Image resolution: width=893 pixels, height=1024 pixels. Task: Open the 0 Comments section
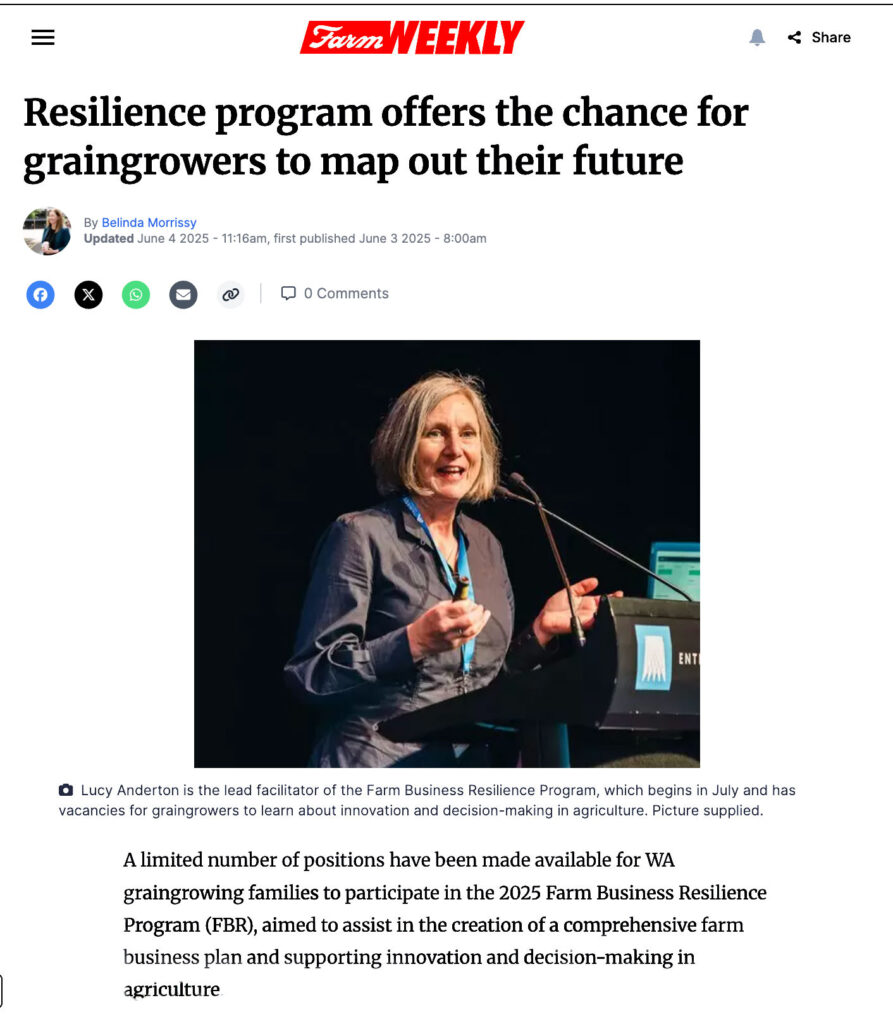[334, 293]
